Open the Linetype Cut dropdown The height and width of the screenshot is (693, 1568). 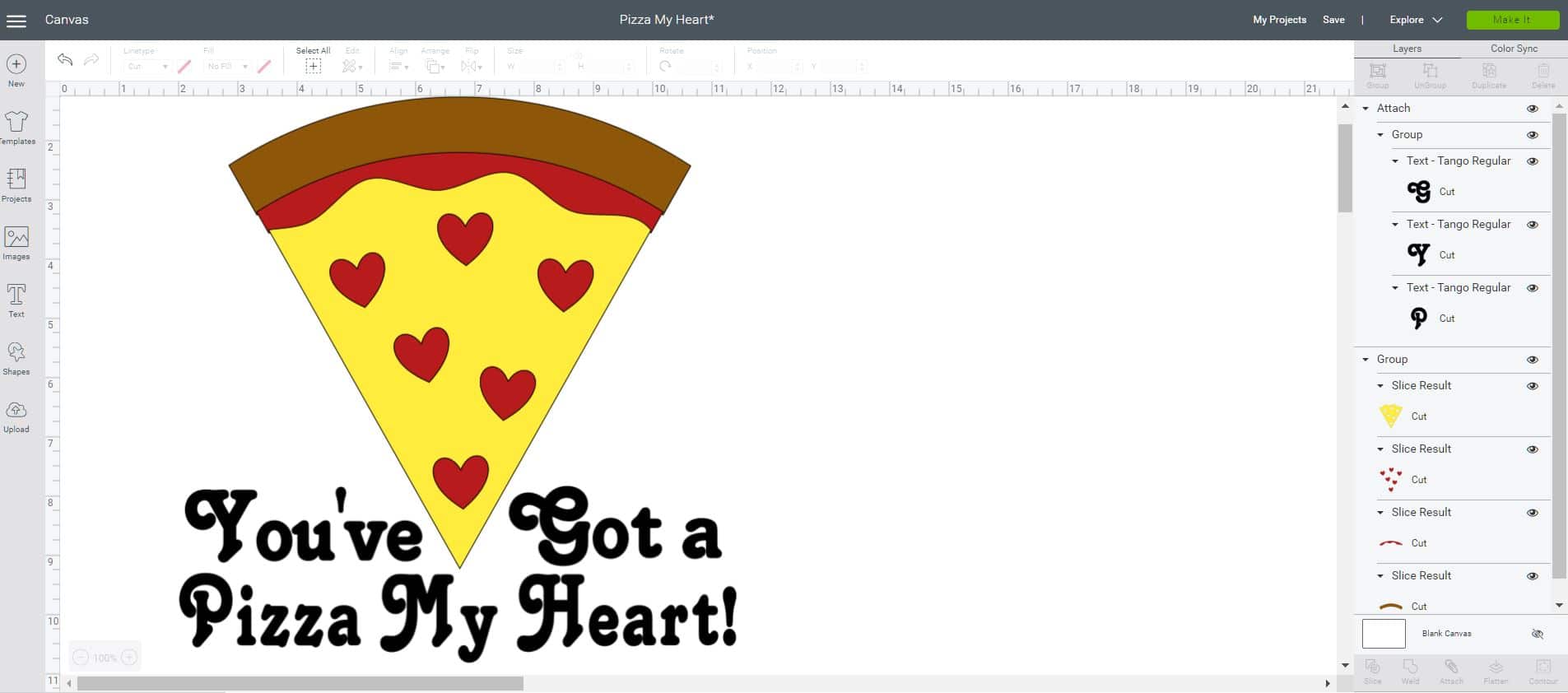pyautogui.click(x=147, y=67)
